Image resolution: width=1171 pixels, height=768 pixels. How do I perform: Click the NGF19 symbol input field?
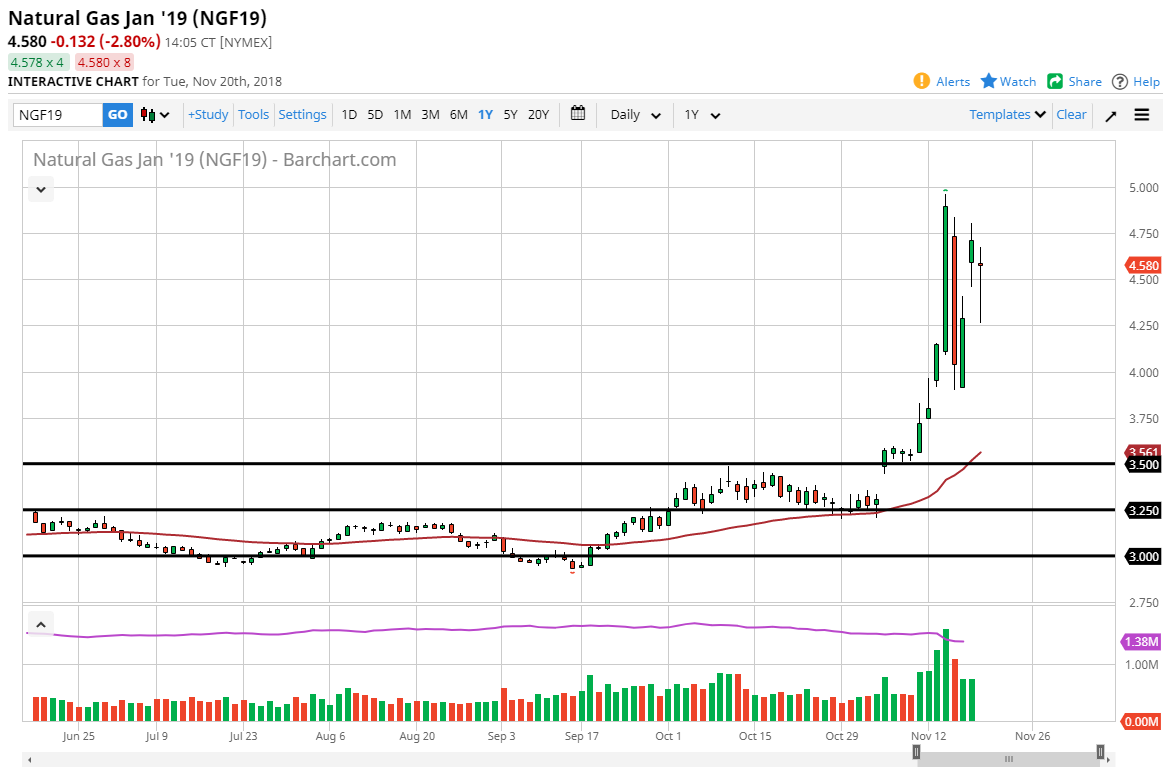tap(58, 115)
